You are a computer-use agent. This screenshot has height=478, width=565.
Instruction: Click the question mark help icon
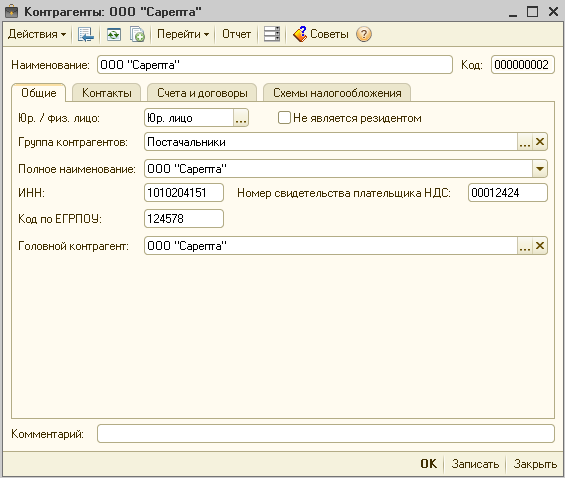click(364, 34)
